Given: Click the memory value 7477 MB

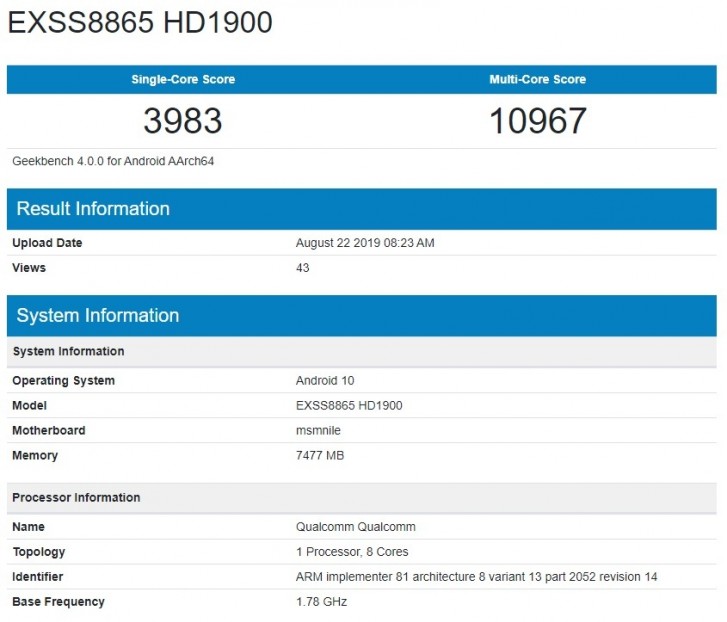Looking at the screenshot, I should (x=320, y=456).
